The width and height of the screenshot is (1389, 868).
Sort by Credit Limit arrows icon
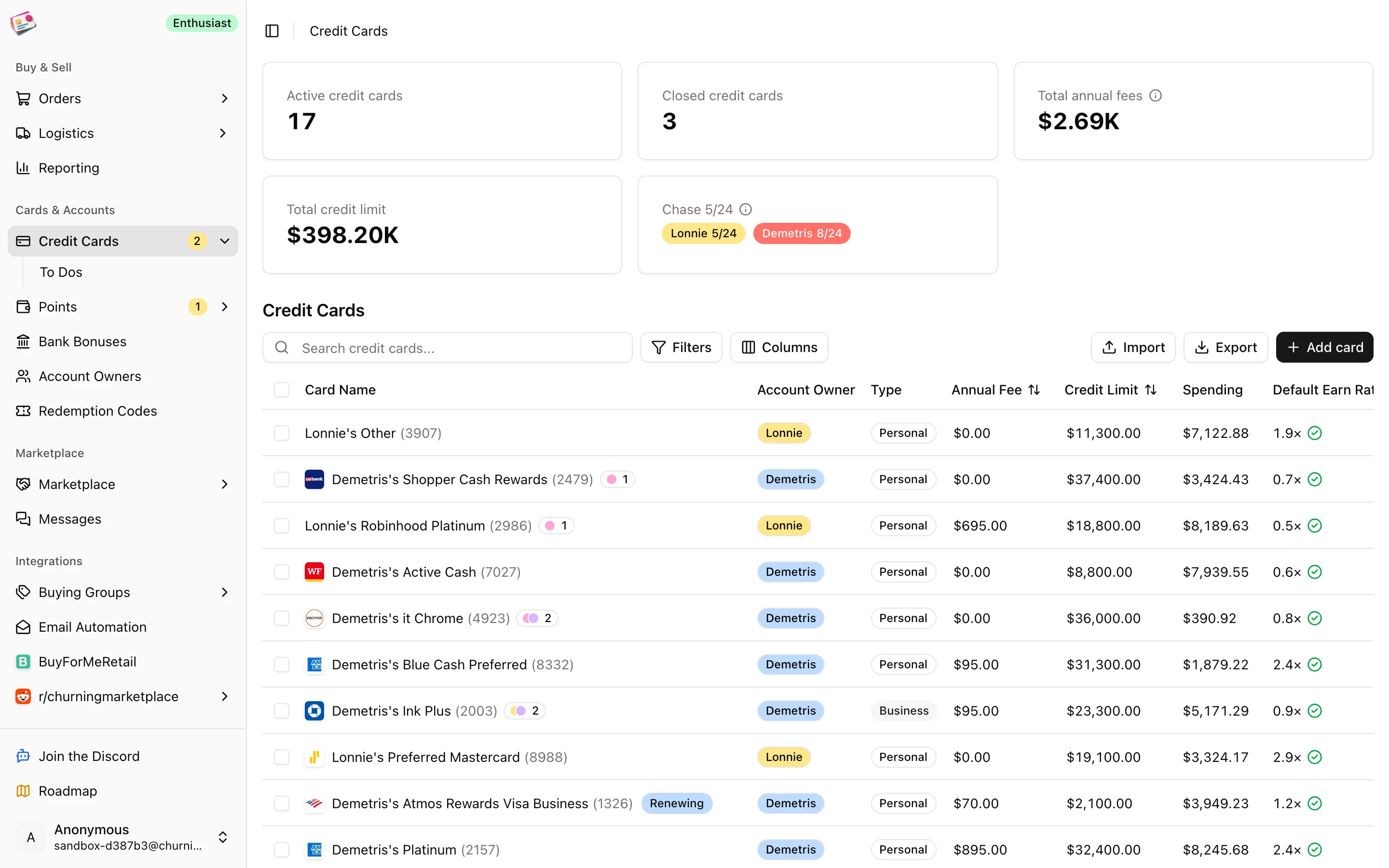(1150, 390)
